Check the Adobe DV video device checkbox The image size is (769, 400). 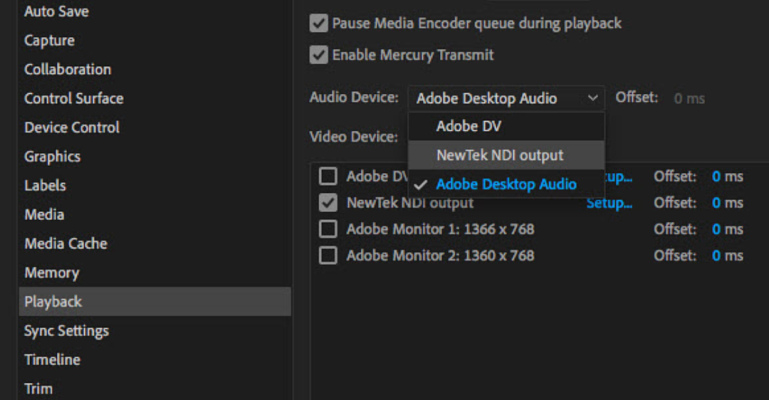pyautogui.click(x=328, y=176)
